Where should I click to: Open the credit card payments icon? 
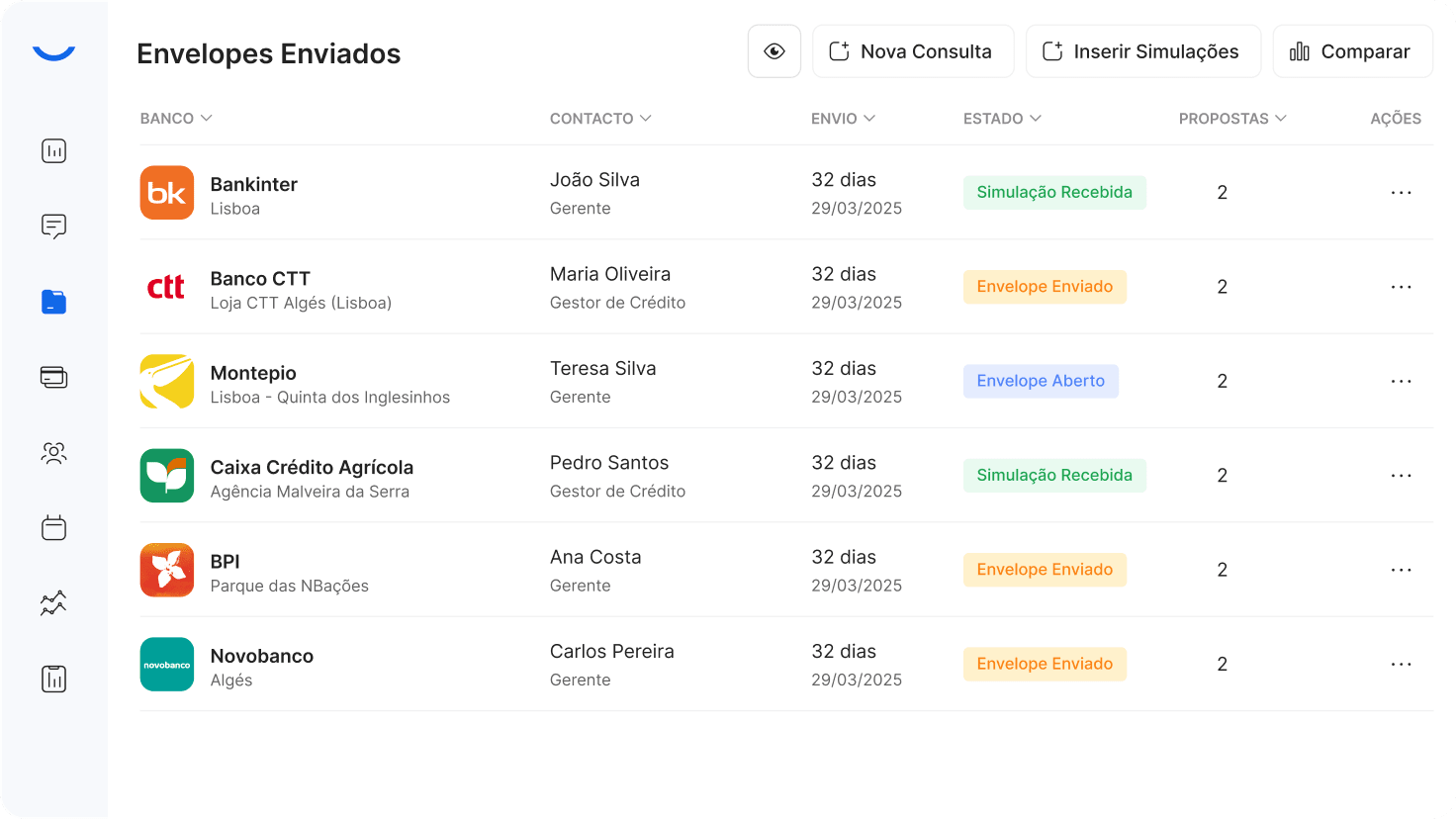pyautogui.click(x=53, y=377)
